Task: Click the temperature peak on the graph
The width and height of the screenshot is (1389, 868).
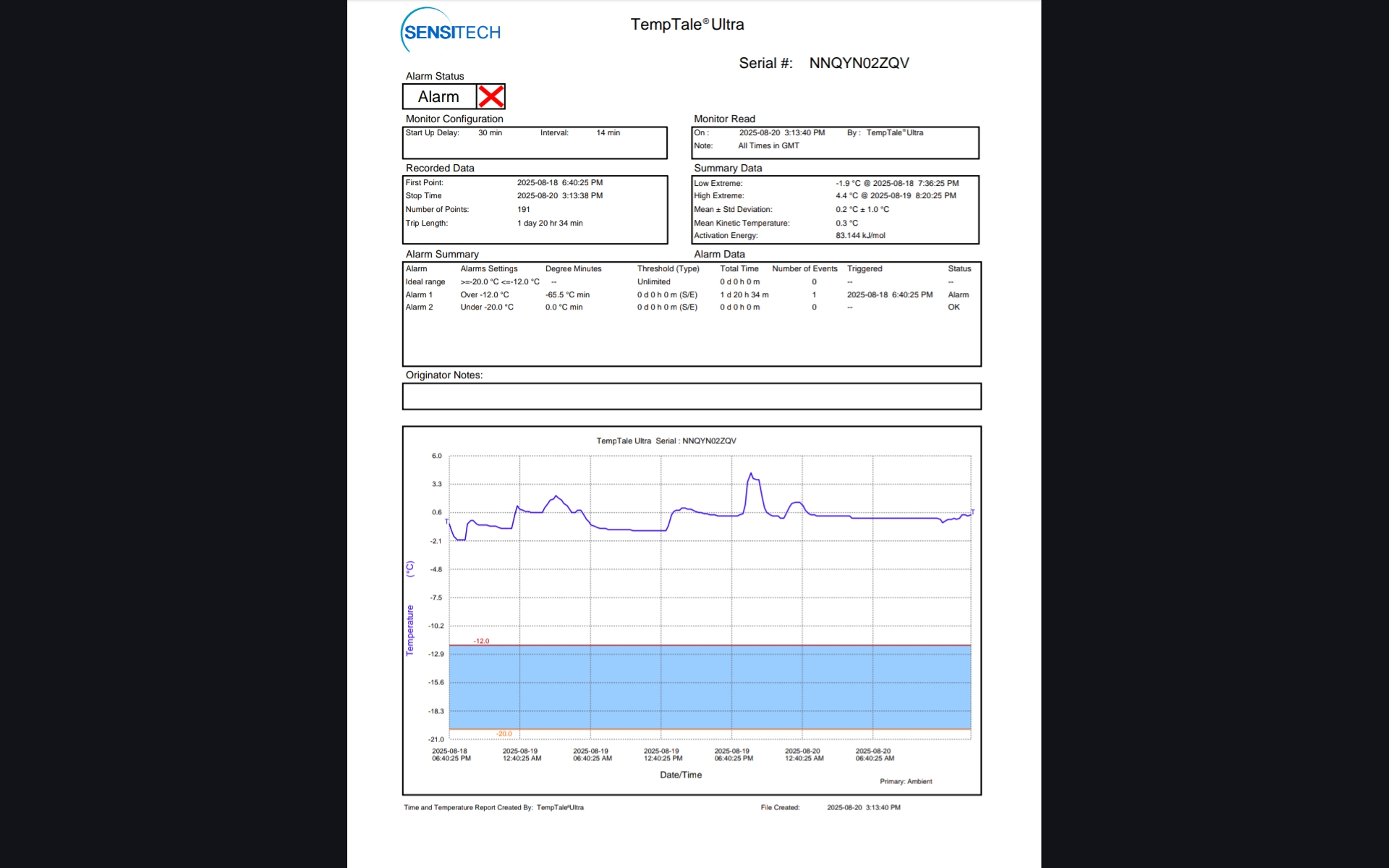Action: (751, 474)
